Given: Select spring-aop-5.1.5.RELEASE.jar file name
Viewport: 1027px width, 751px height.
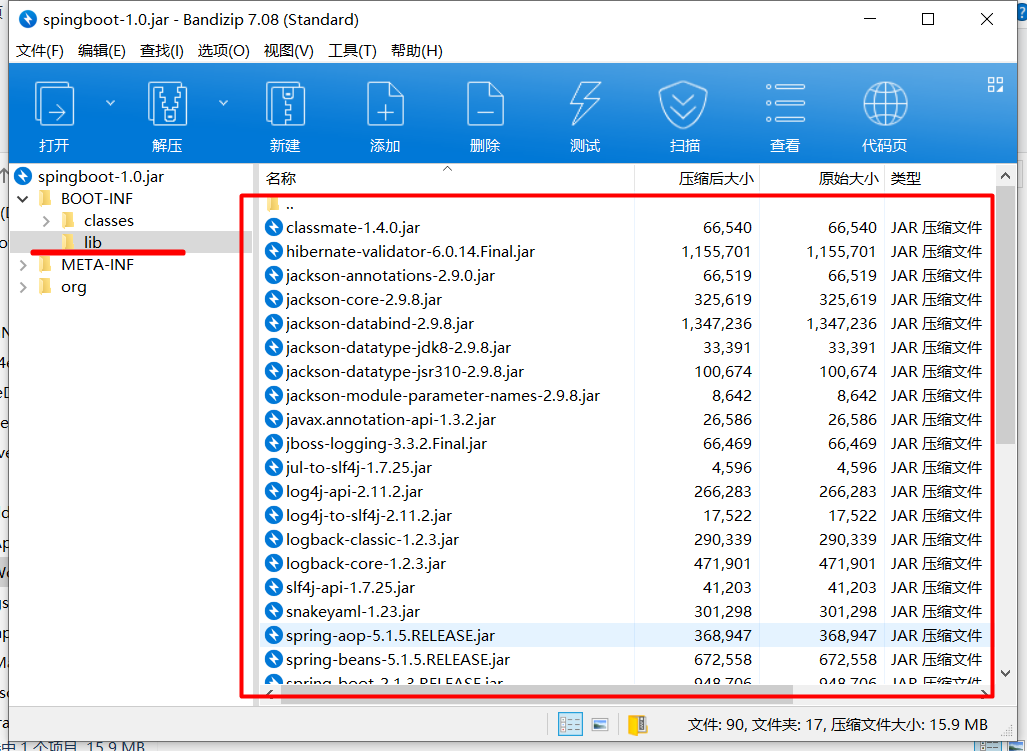Looking at the screenshot, I should tap(390, 635).
